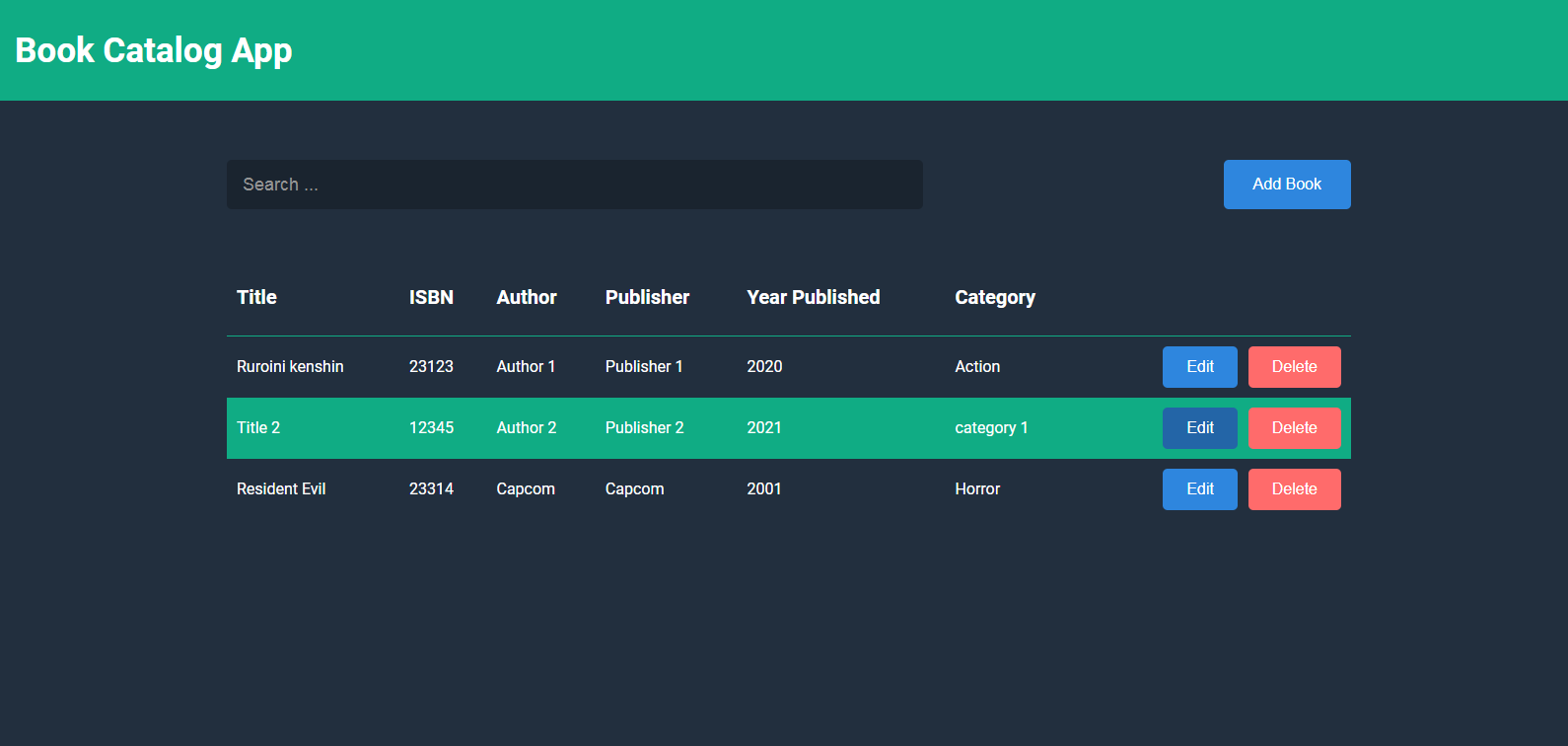The image size is (1568, 746).
Task: Click the Resident Evil title cell
Action: (281, 489)
